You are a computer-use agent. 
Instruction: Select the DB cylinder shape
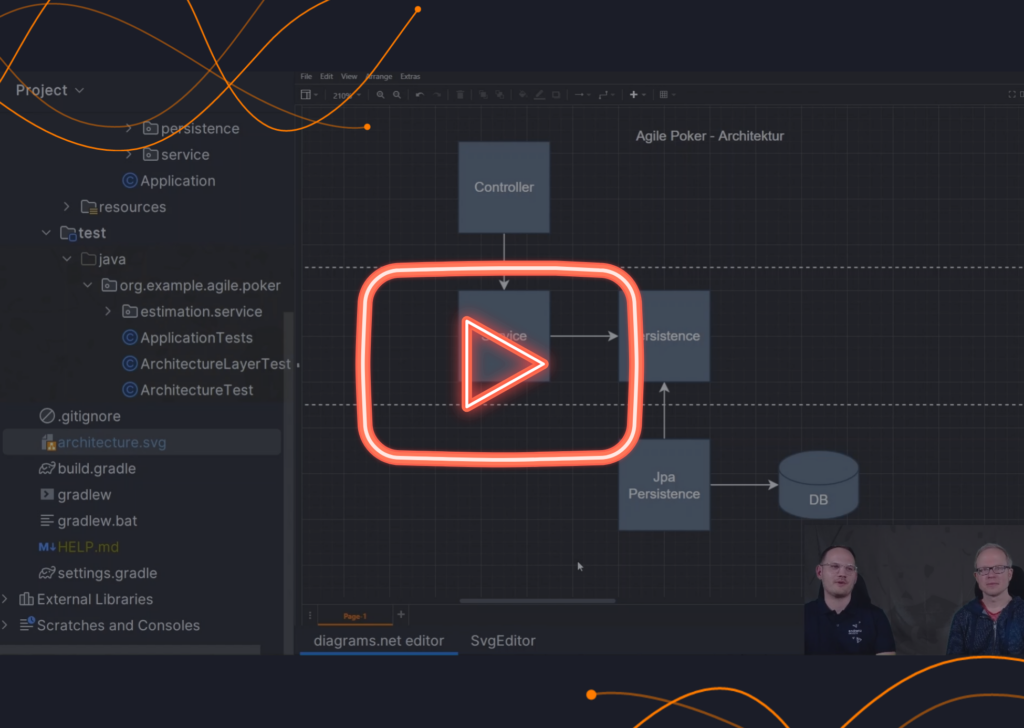tap(818, 485)
